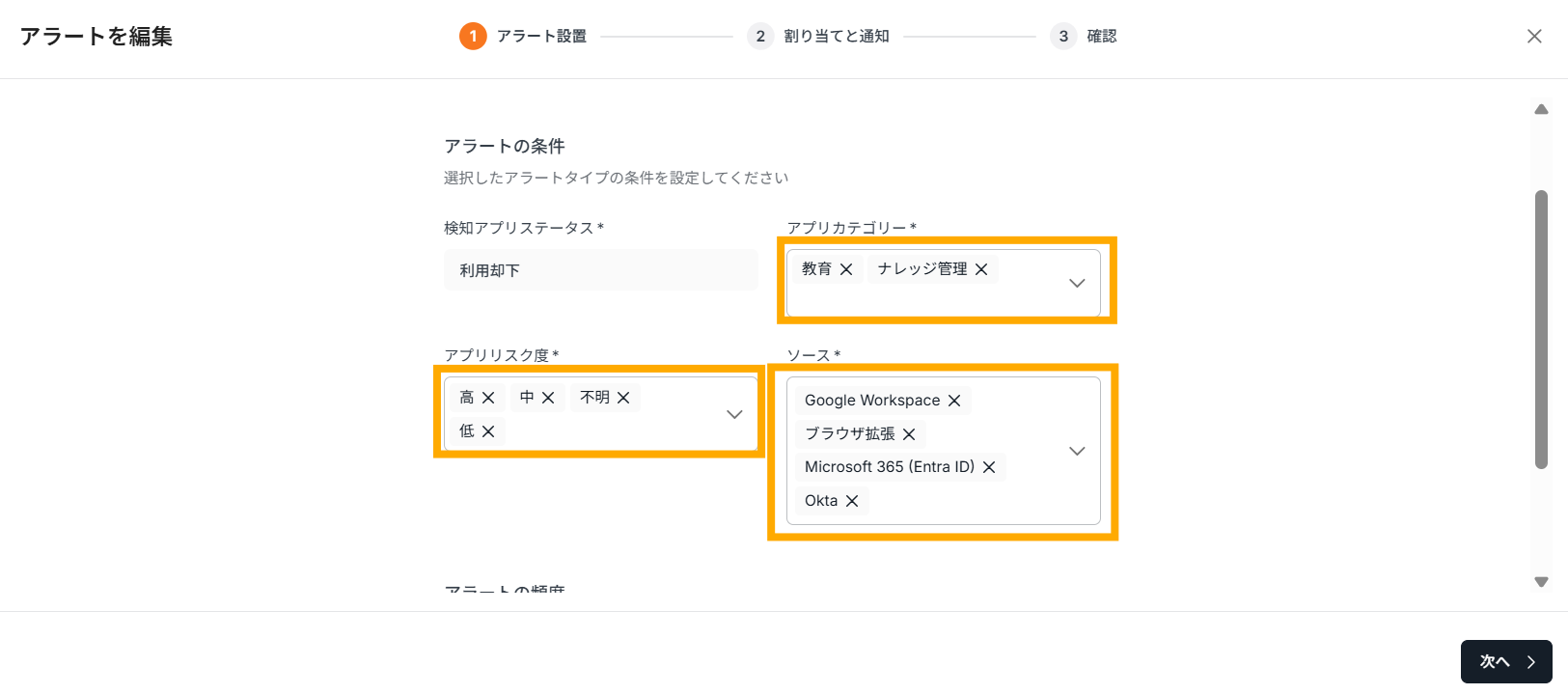The image size is (1568, 694).
Task: Remove the 中 risk level tag
Action: point(548,398)
